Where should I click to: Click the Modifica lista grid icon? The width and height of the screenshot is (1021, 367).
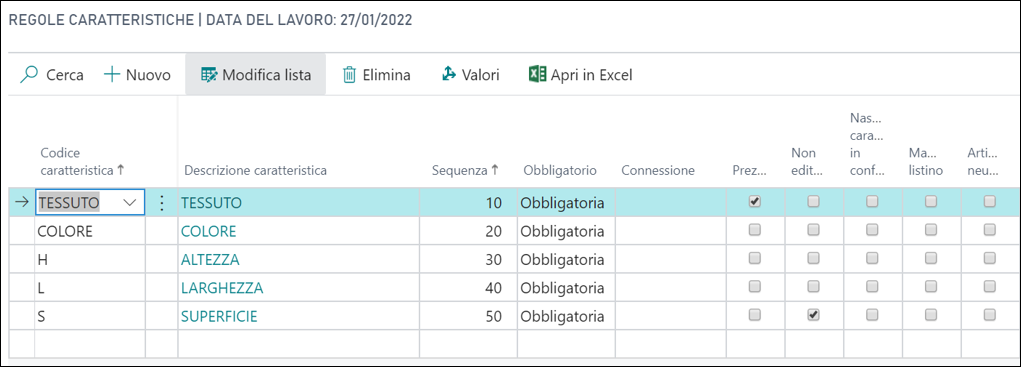(208, 75)
